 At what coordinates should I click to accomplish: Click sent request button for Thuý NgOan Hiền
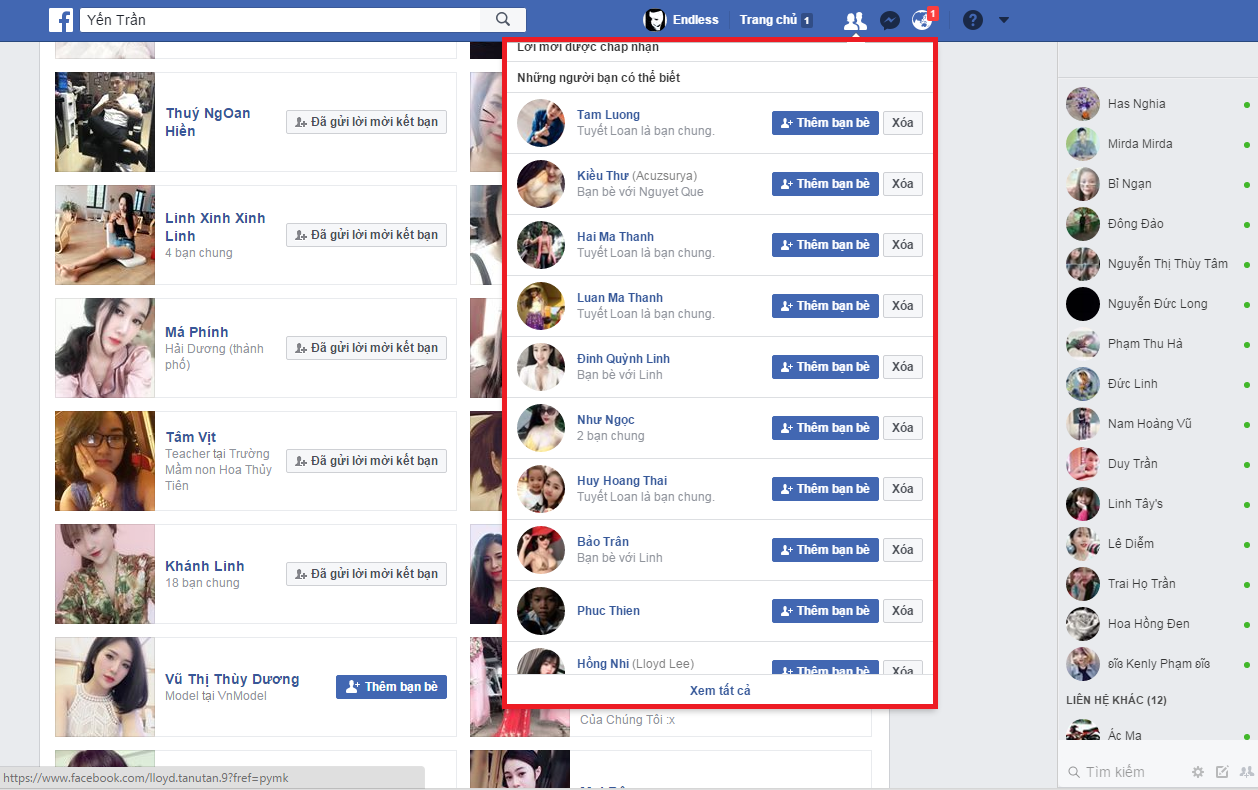click(366, 122)
